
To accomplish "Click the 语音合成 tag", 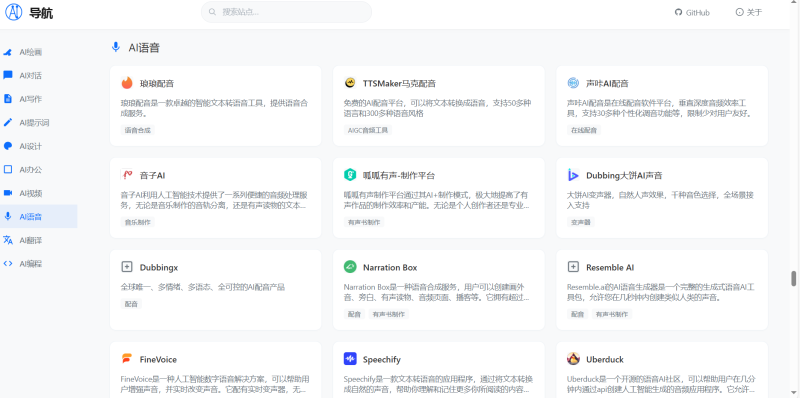I will [138, 130].
